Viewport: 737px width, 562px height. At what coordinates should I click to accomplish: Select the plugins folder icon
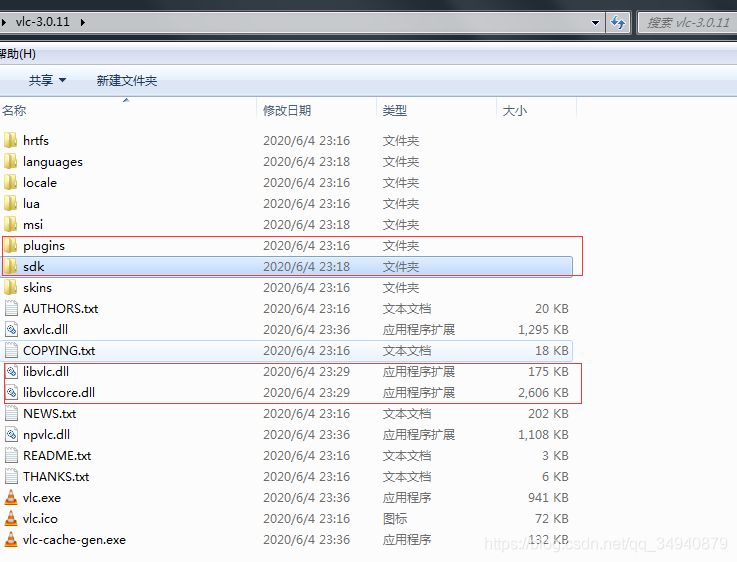coord(10,246)
